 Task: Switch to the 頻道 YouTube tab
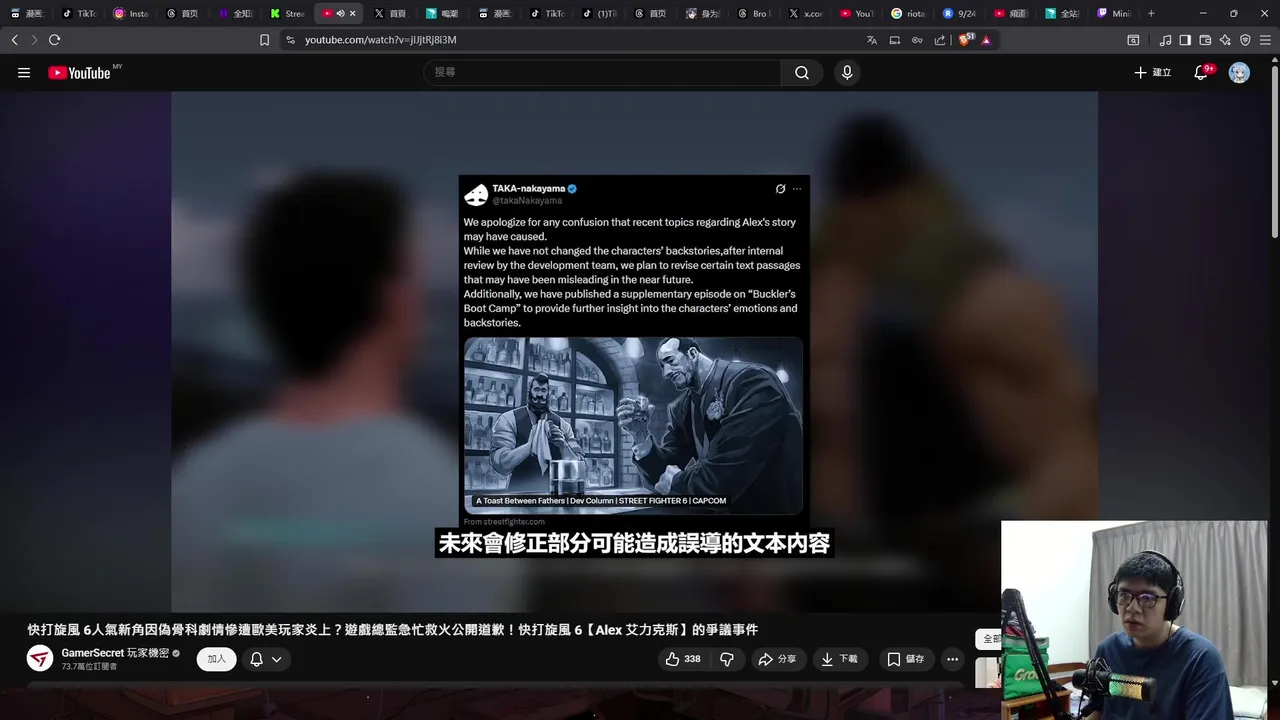point(1012,14)
